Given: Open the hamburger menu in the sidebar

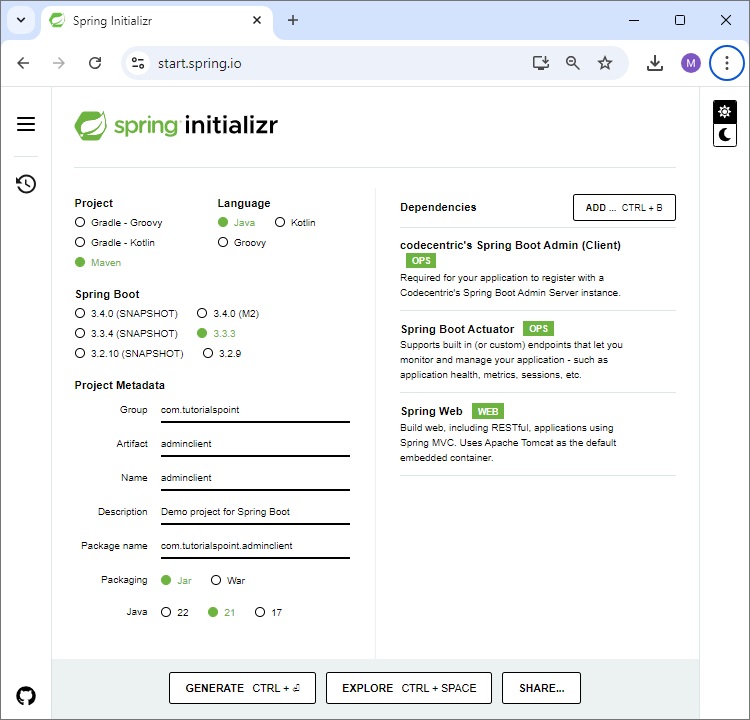Looking at the screenshot, I should click(26, 124).
